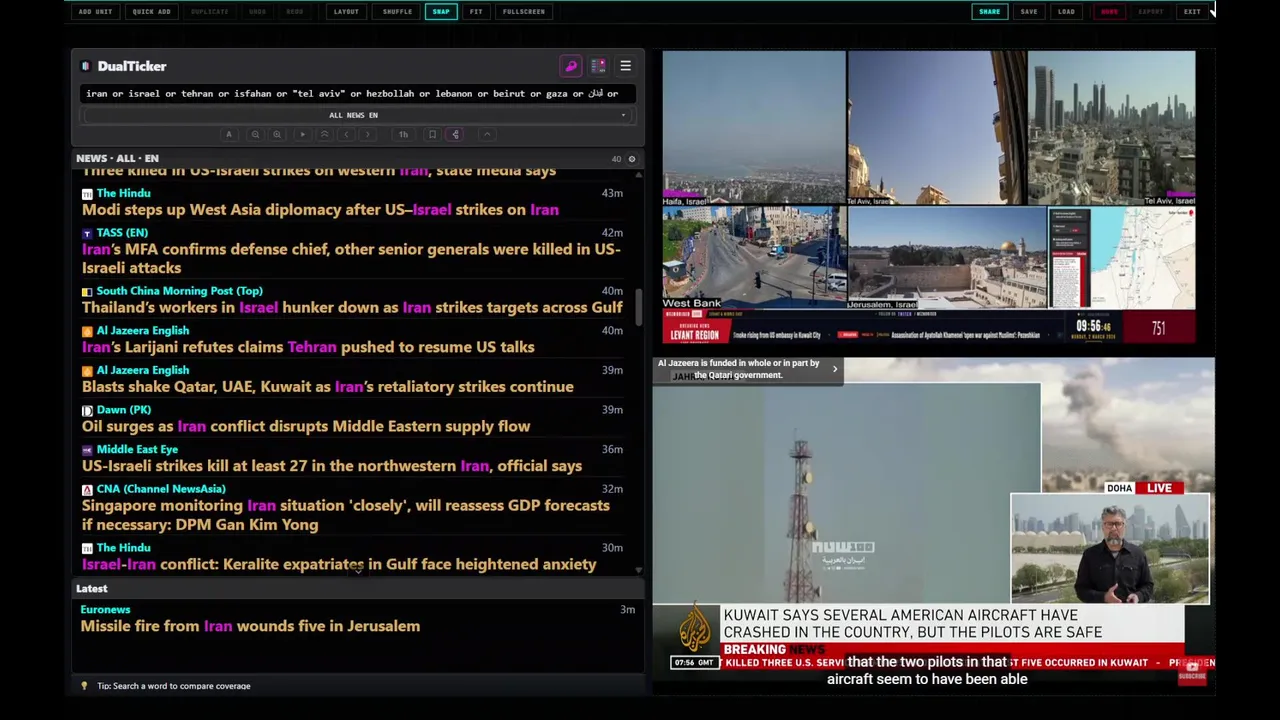Click the DualTicker logo icon

click(86, 66)
